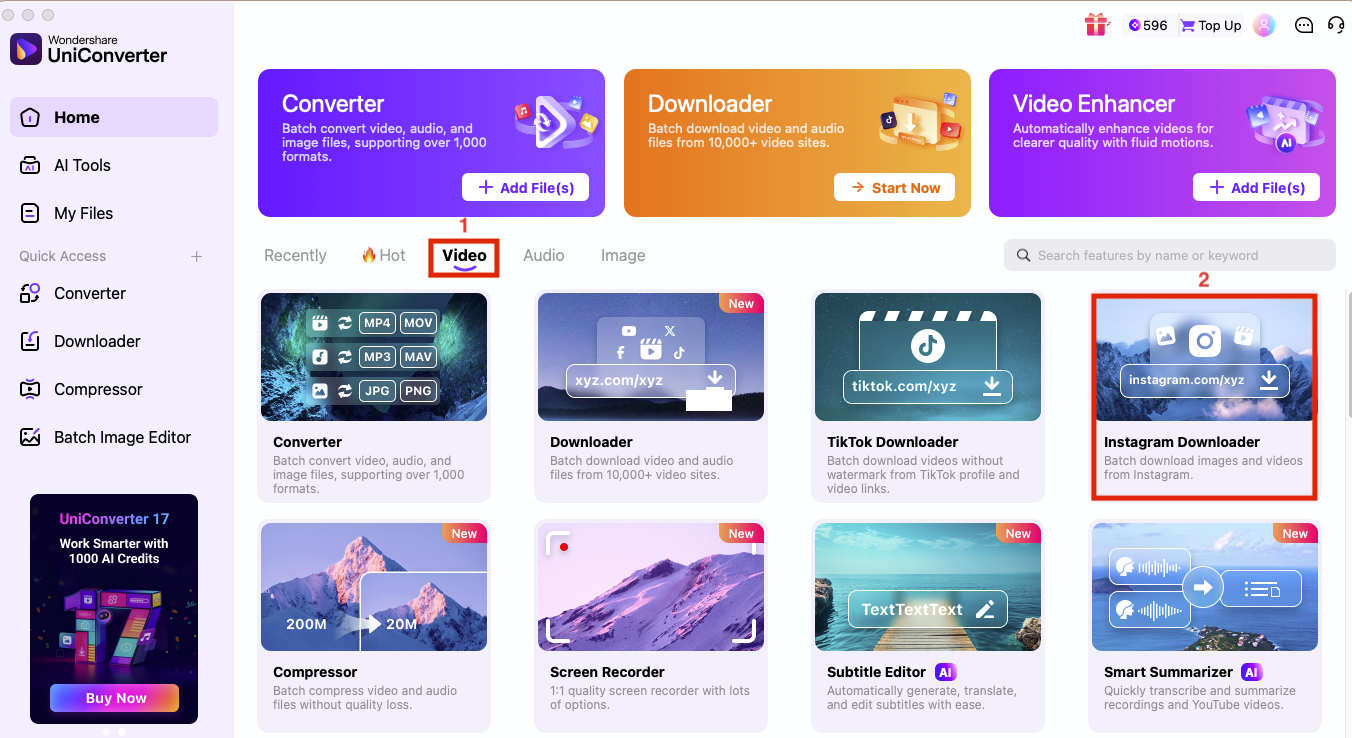Click Buy Now for UniConverter 17
This screenshot has width=1352, height=738.
[113, 698]
